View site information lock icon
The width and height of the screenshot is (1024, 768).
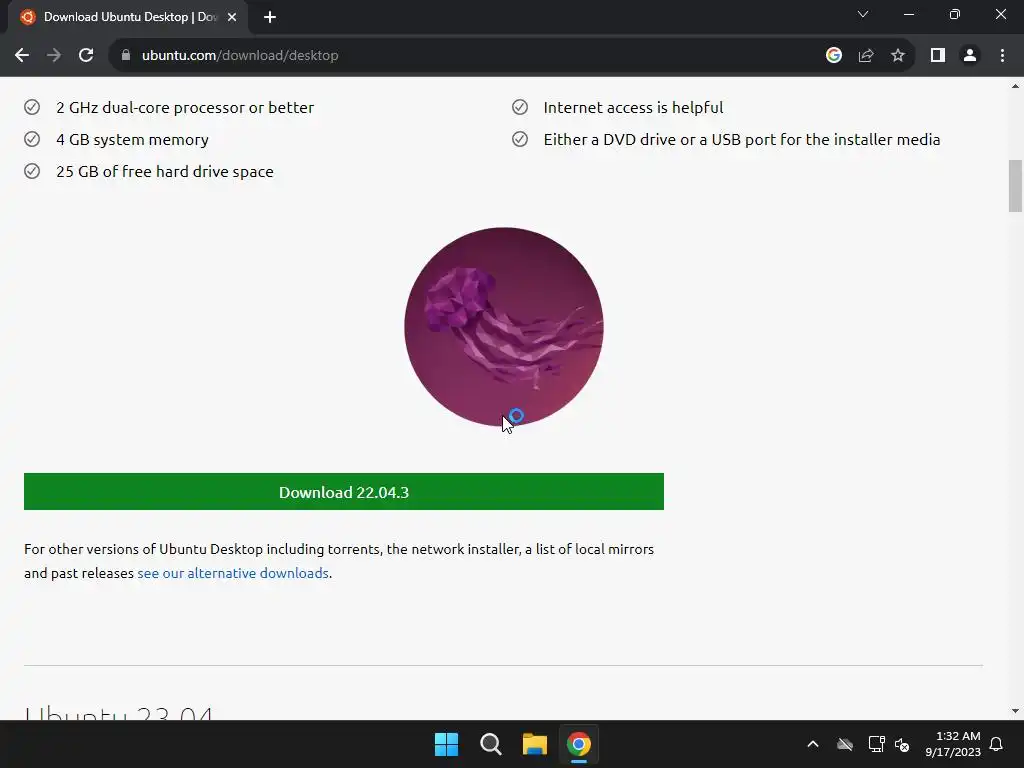pyautogui.click(x=126, y=56)
